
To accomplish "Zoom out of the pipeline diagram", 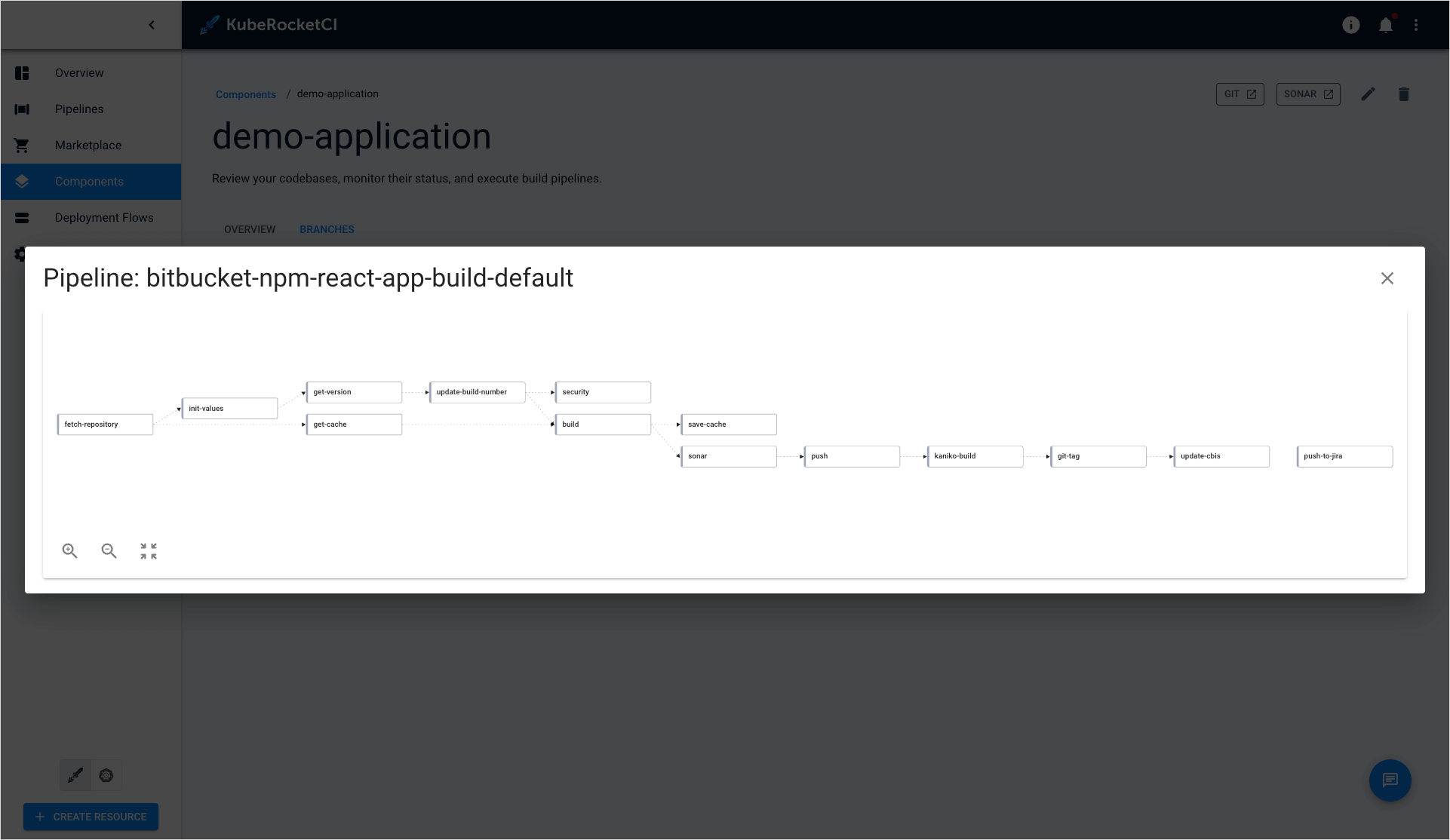I will coord(109,550).
